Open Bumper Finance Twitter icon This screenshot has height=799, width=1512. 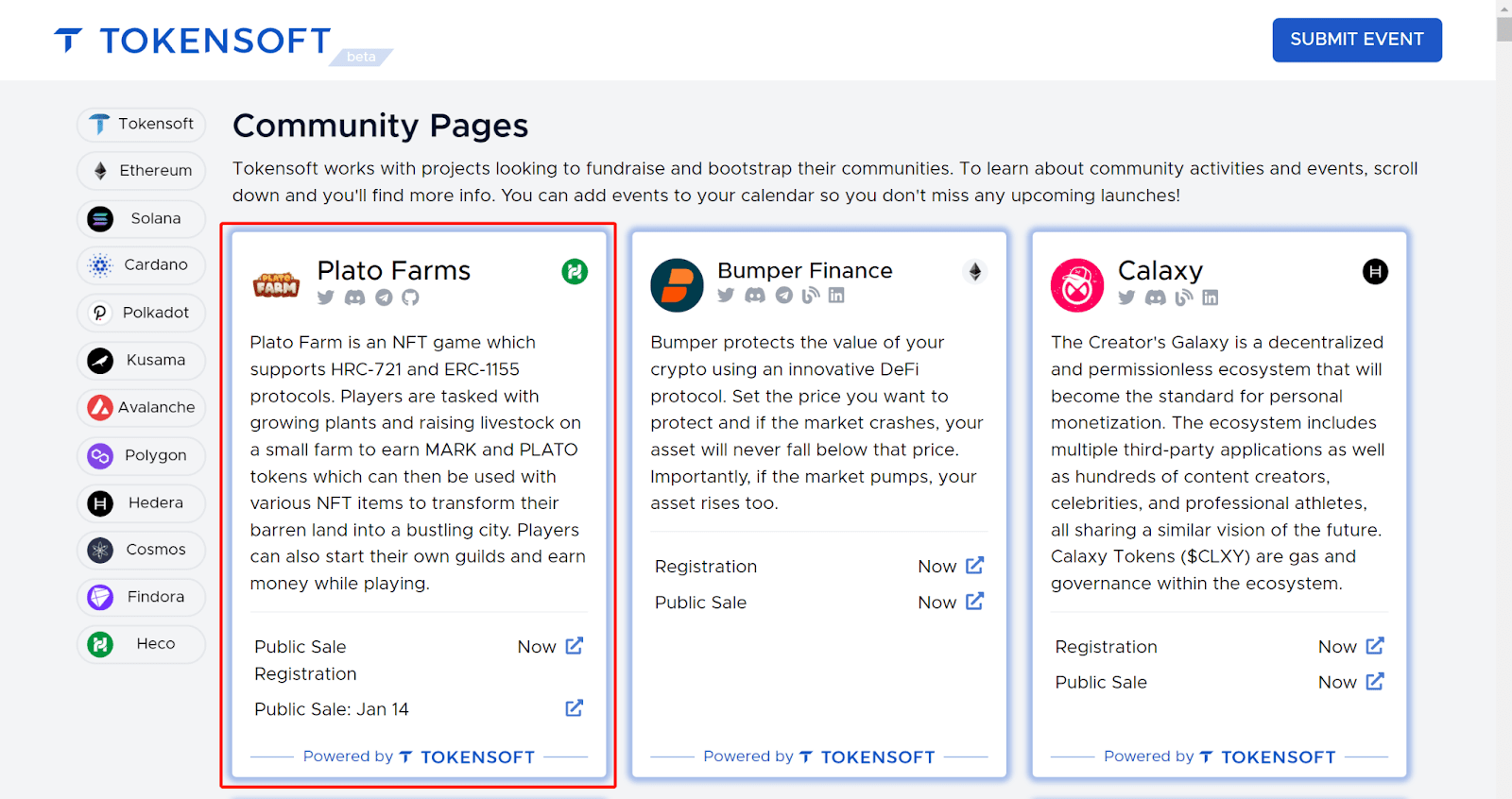[x=726, y=296]
